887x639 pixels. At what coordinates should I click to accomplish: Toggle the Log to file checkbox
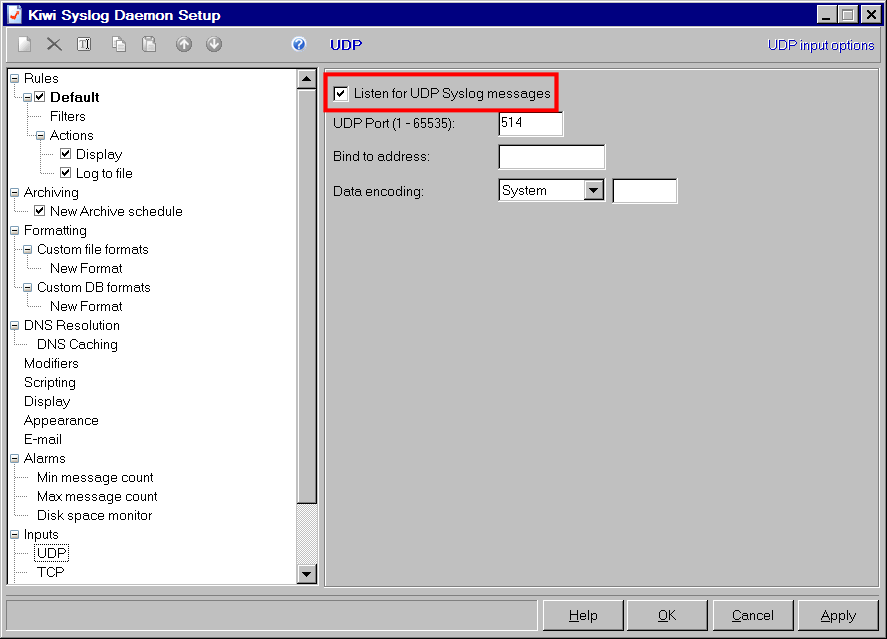tap(66, 172)
